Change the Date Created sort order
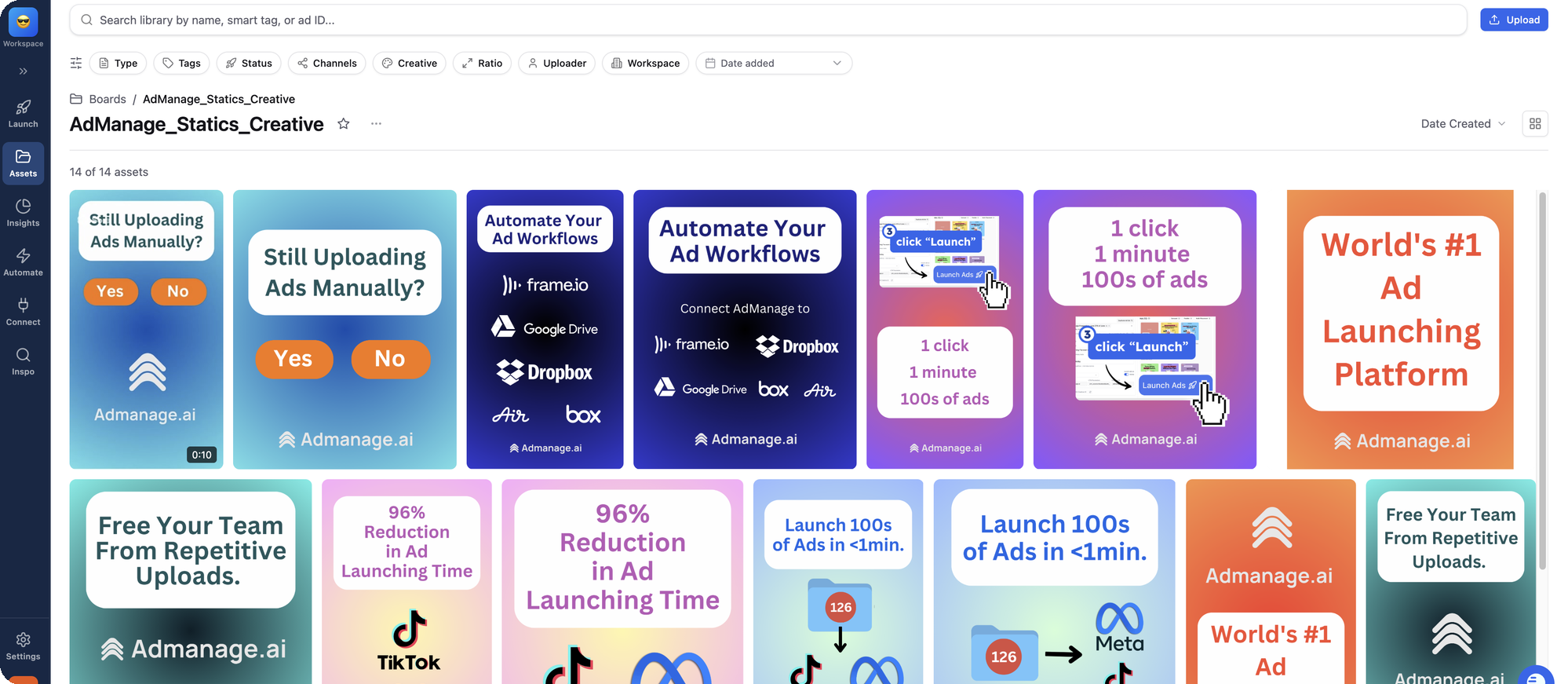1568x684 pixels. click(1463, 123)
